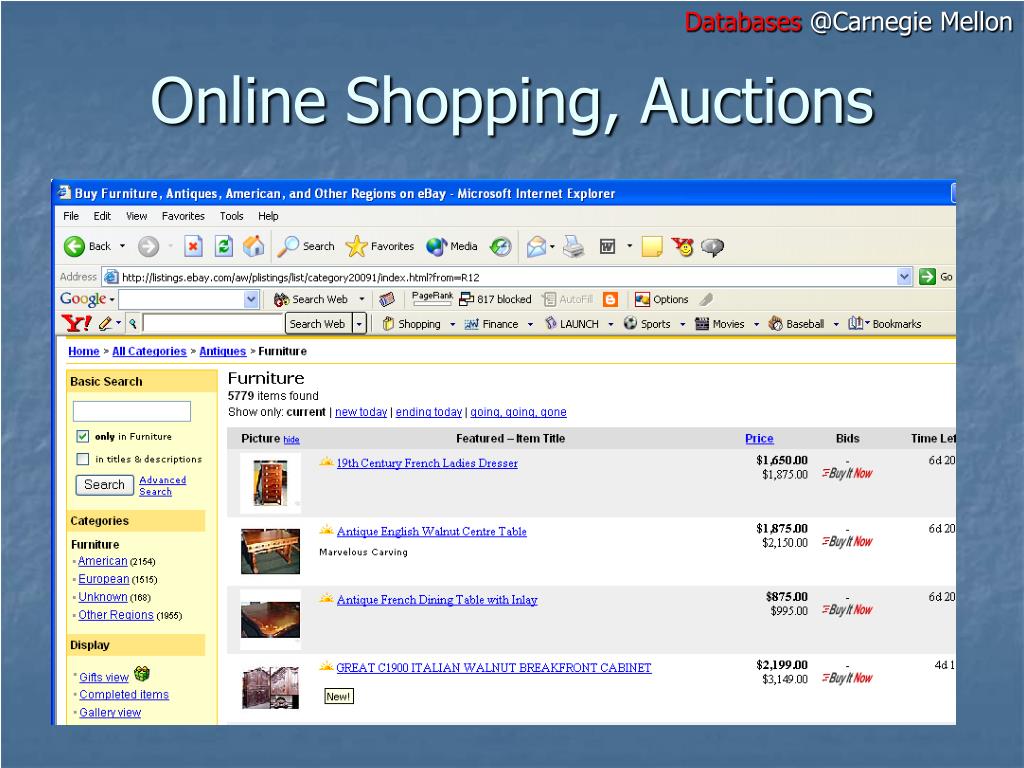Open the Edit menu

pos(102,216)
